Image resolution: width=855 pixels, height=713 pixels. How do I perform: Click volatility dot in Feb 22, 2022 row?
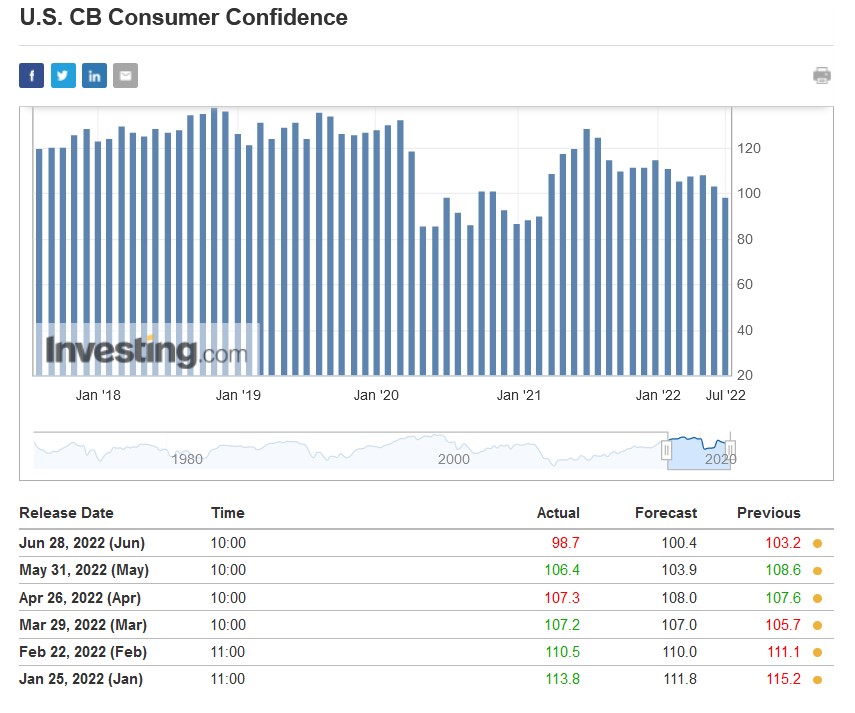(817, 652)
